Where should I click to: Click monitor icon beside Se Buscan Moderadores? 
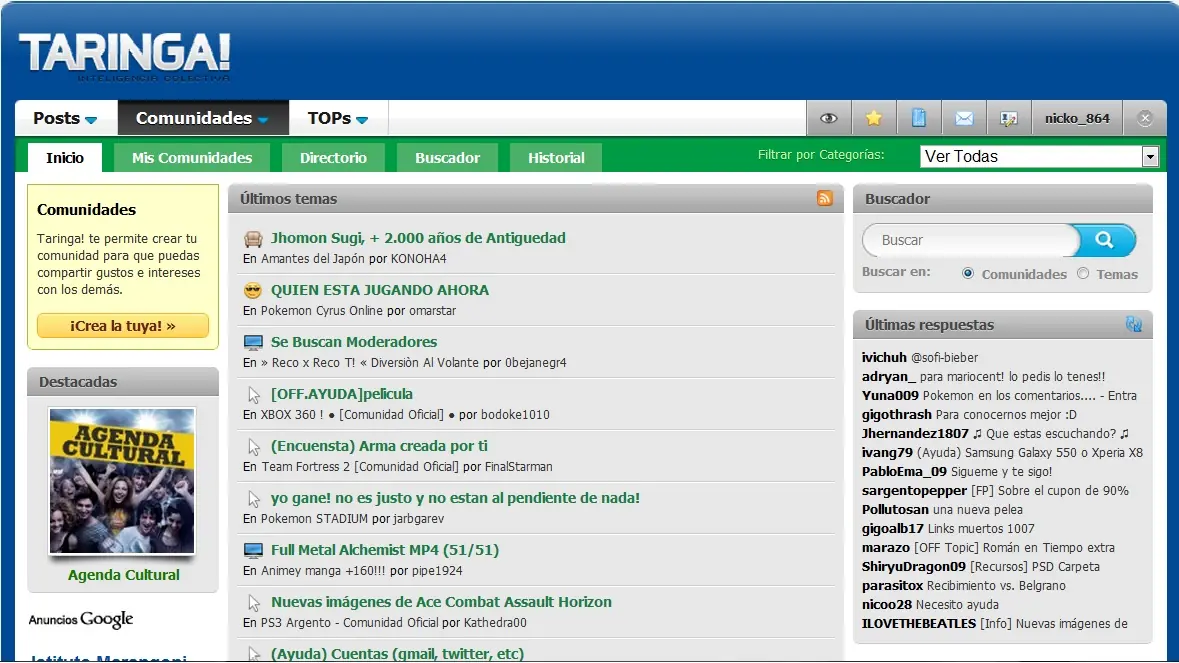tap(253, 343)
